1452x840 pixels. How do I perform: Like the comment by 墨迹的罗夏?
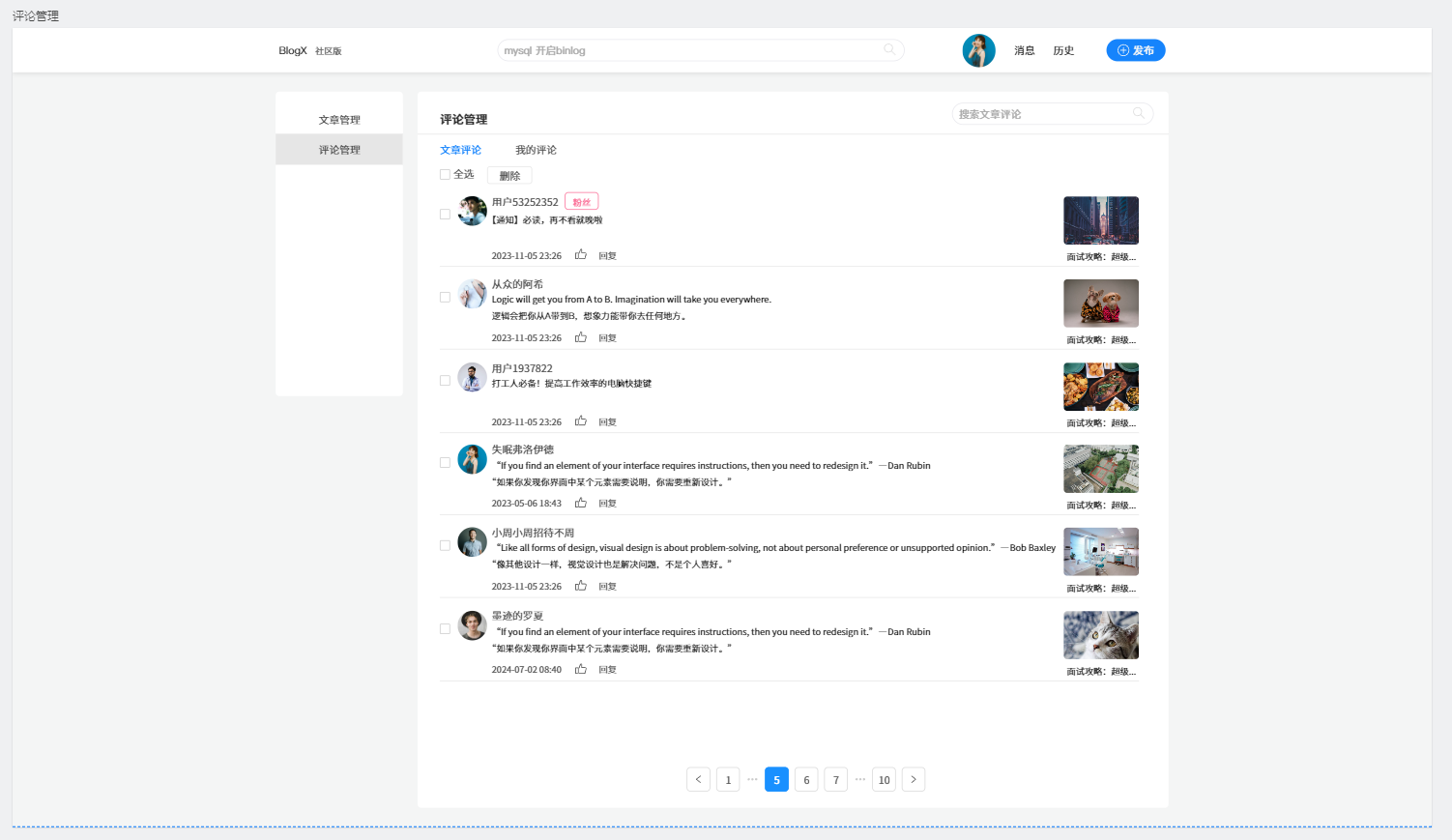(581, 669)
